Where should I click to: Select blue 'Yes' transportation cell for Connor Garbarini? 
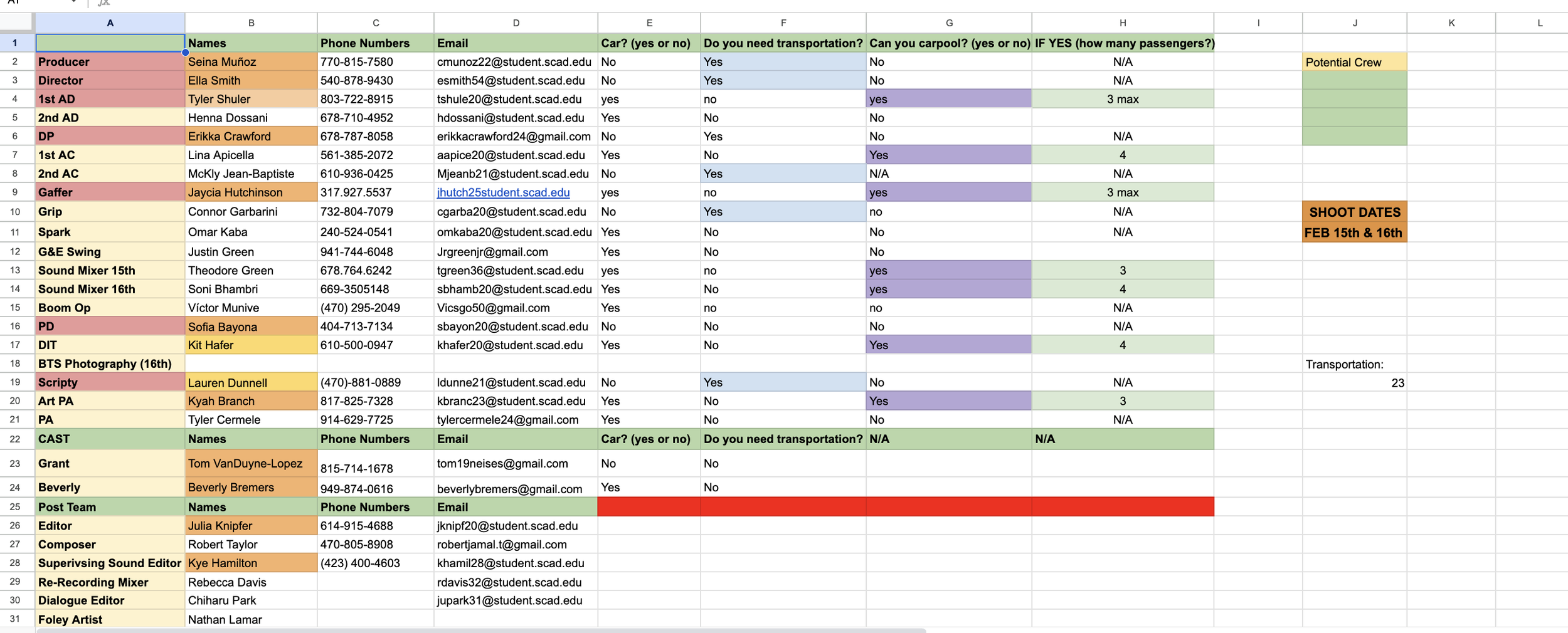(783, 211)
